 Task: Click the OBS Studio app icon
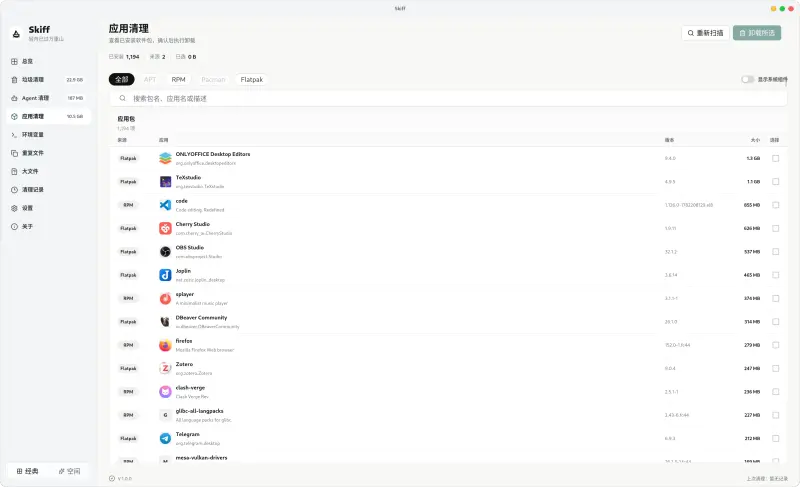[165, 251]
